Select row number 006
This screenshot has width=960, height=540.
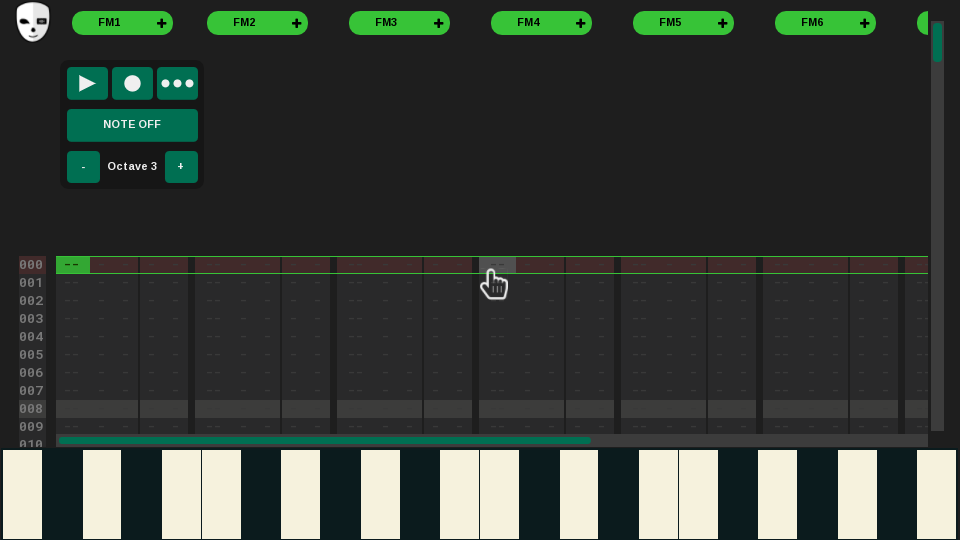(31, 373)
